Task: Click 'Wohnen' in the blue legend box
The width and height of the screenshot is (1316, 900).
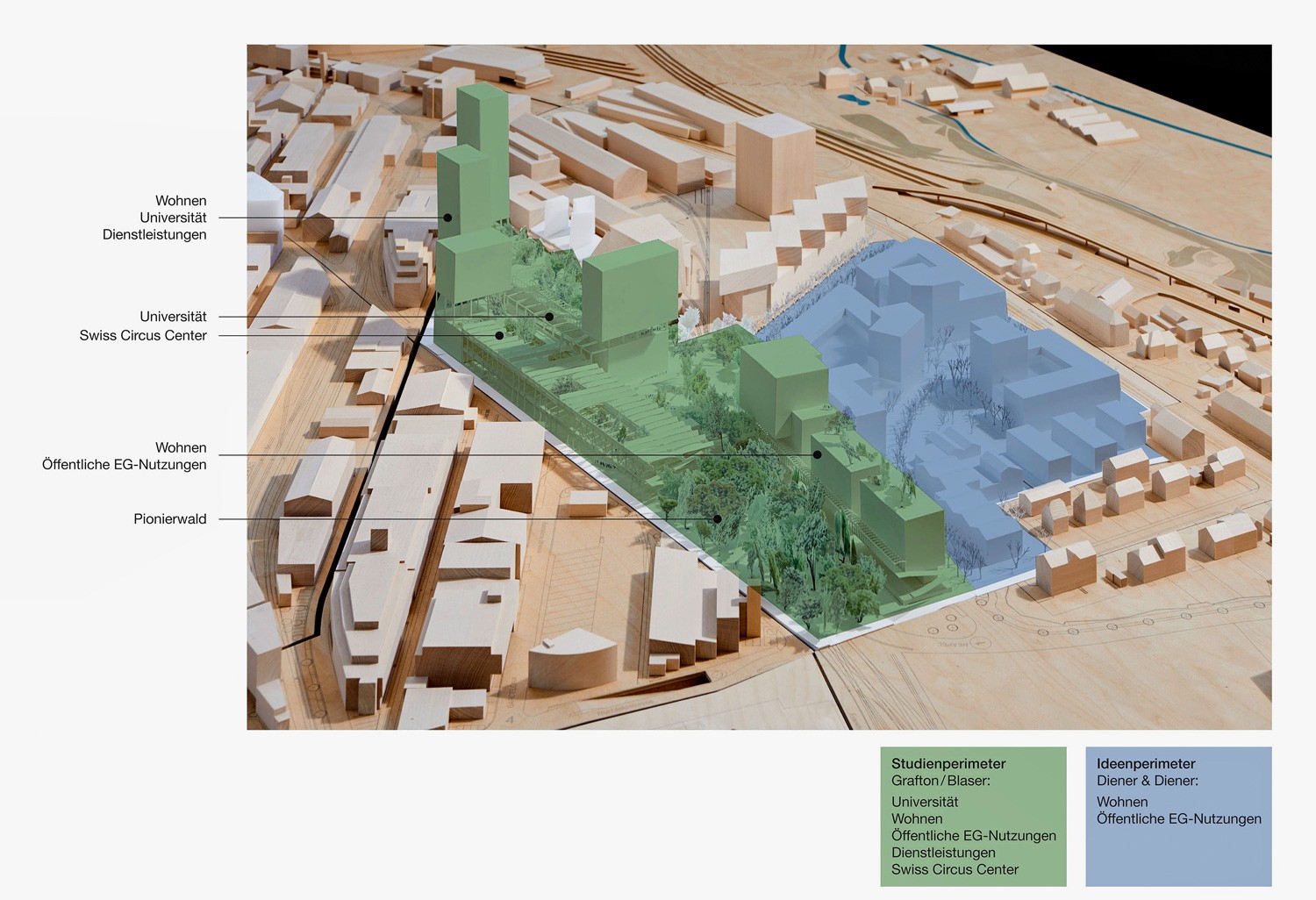Action: point(1122,802)
